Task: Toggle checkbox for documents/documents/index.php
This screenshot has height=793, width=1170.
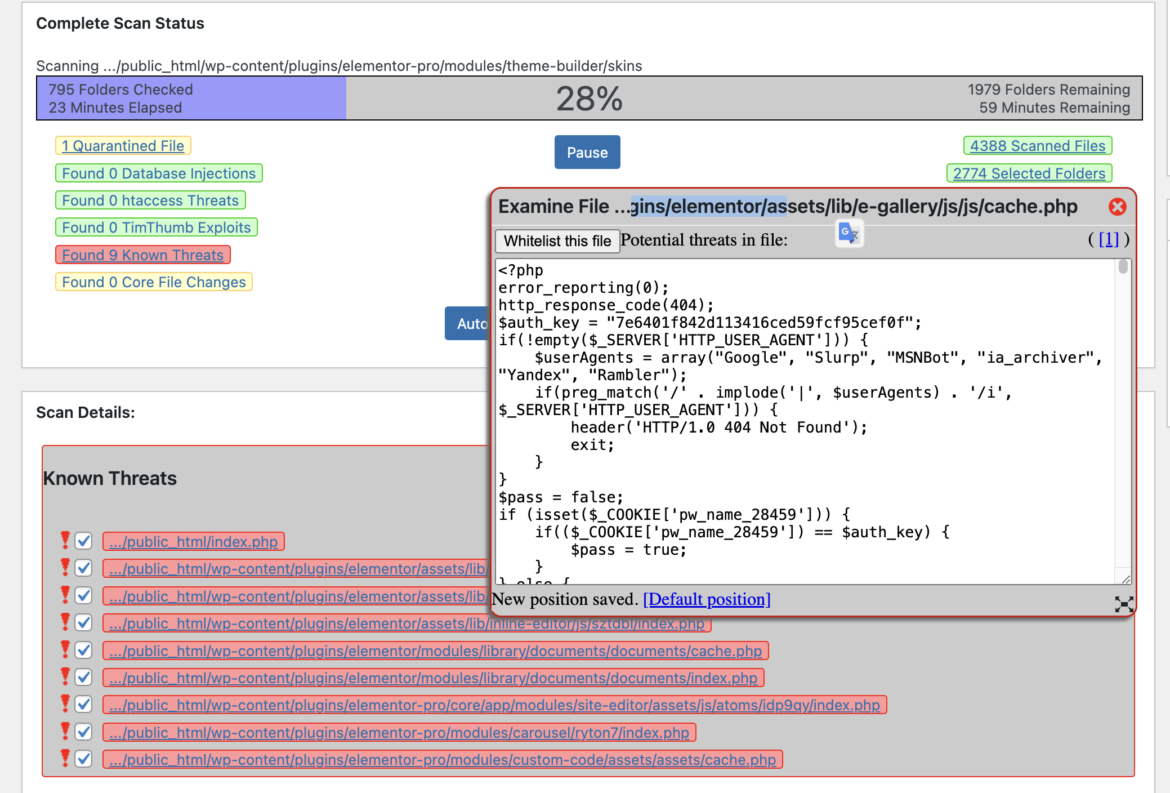Action: [84, 677]
